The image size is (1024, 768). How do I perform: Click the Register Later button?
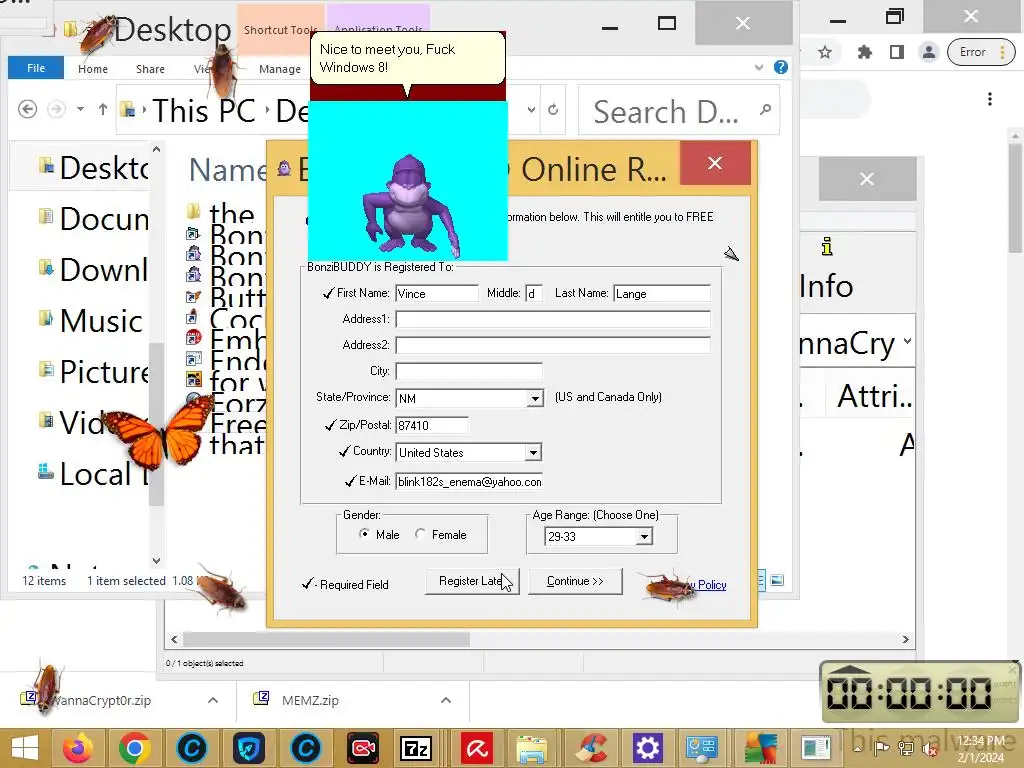coord(472,581)
